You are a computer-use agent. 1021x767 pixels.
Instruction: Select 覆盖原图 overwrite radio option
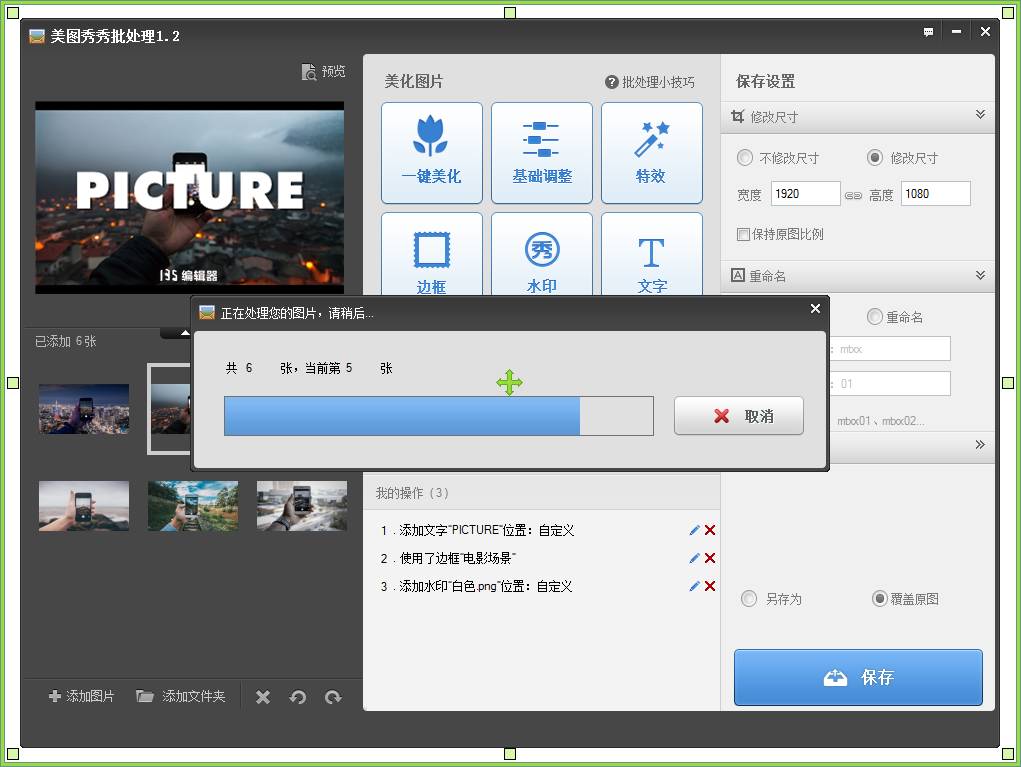pos(880,599)
